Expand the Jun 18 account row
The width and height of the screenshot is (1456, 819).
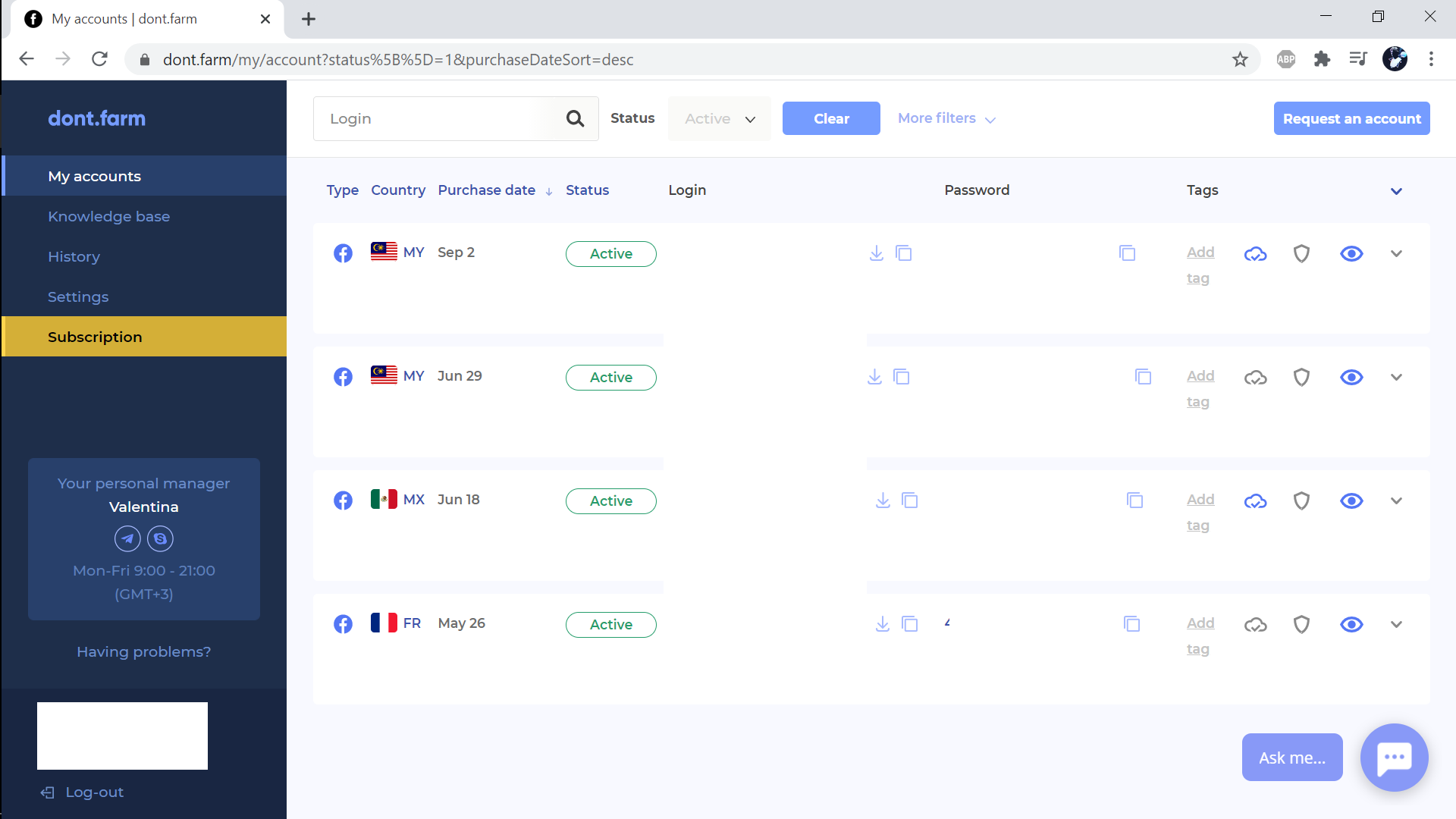[1396, 500]
